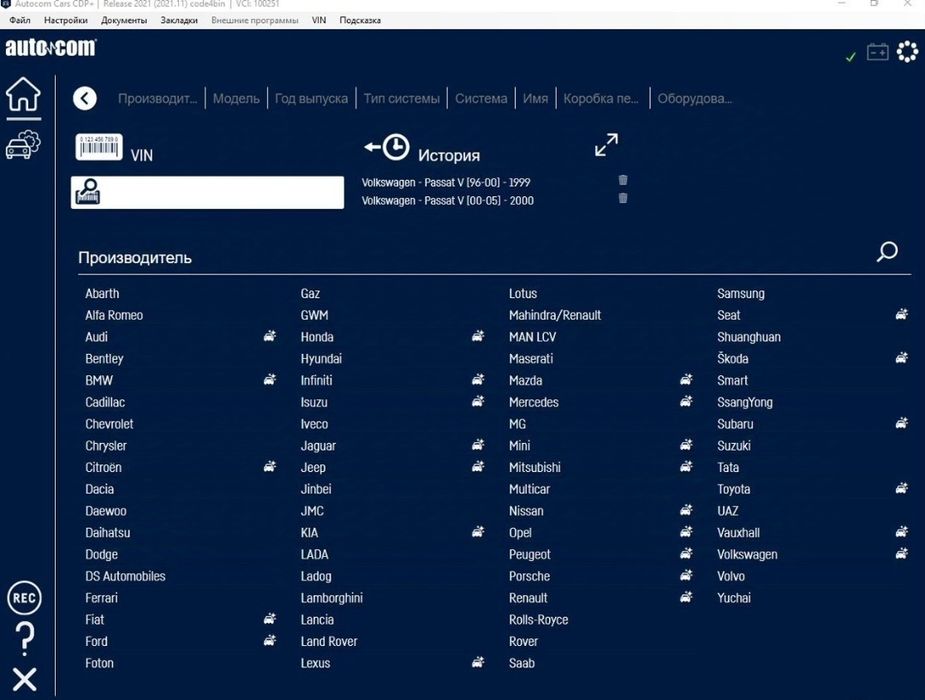Choose manufacturer LADA
925x700 pixels.
click(x=314, y=554)
